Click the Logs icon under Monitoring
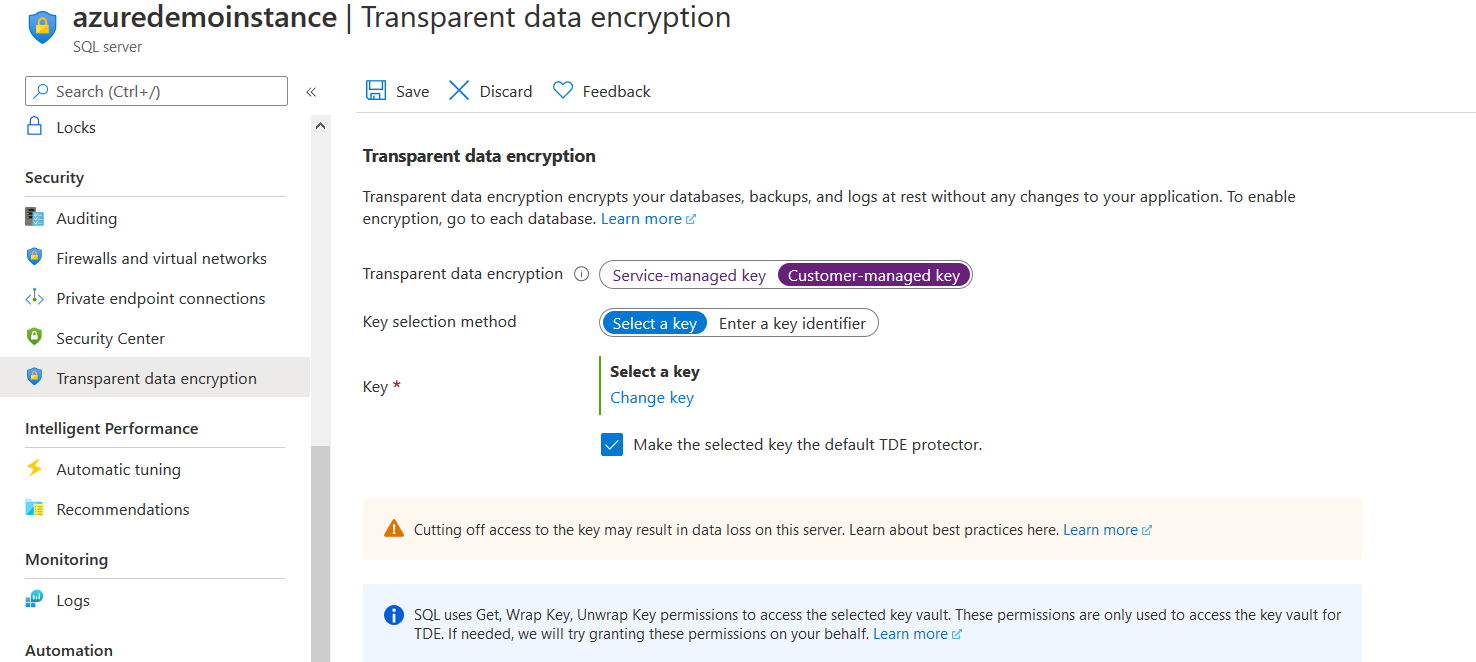 [35, 600]
